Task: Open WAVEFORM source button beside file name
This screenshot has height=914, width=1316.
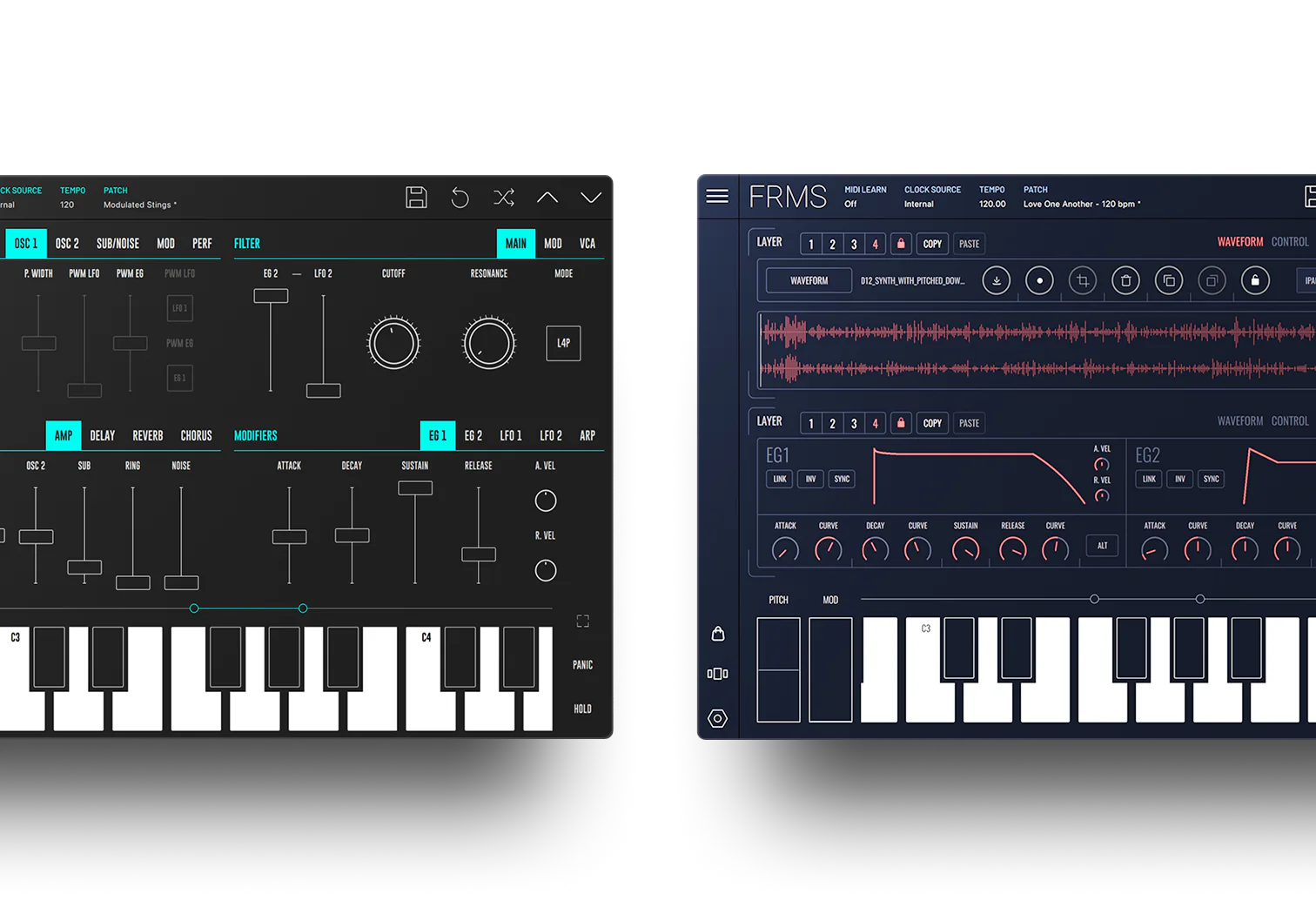Action: [x=809, y=280]
